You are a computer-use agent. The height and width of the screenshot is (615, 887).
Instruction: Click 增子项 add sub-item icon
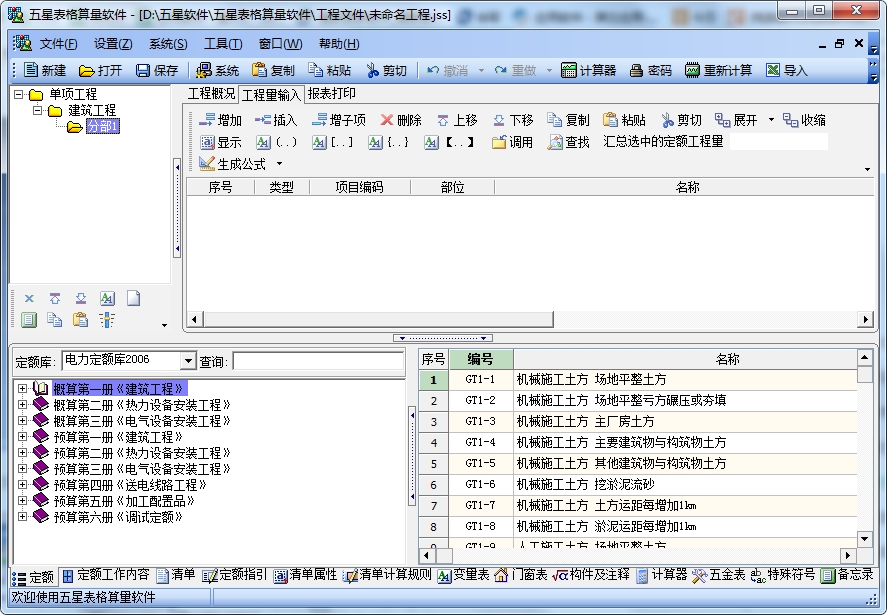click(320, 120)
